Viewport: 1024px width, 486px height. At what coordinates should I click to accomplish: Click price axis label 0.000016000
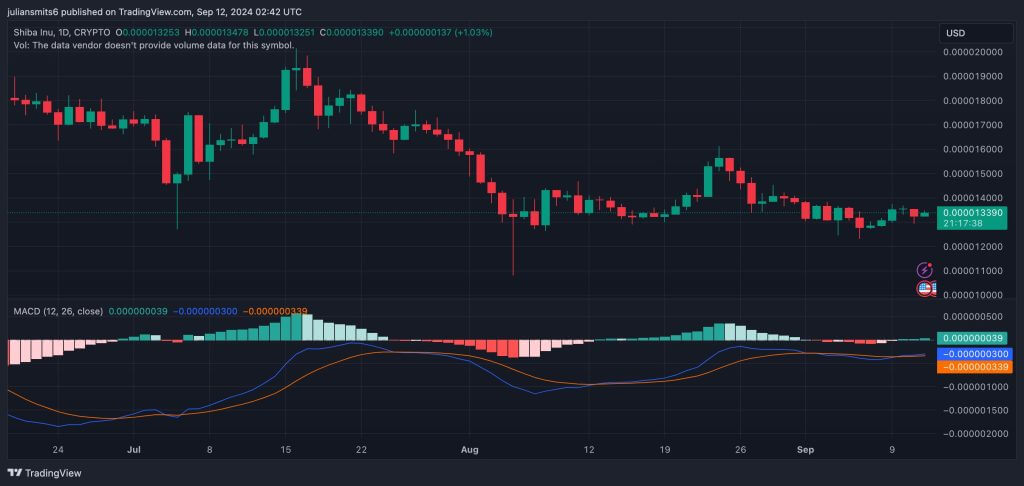tap(972, 149)
